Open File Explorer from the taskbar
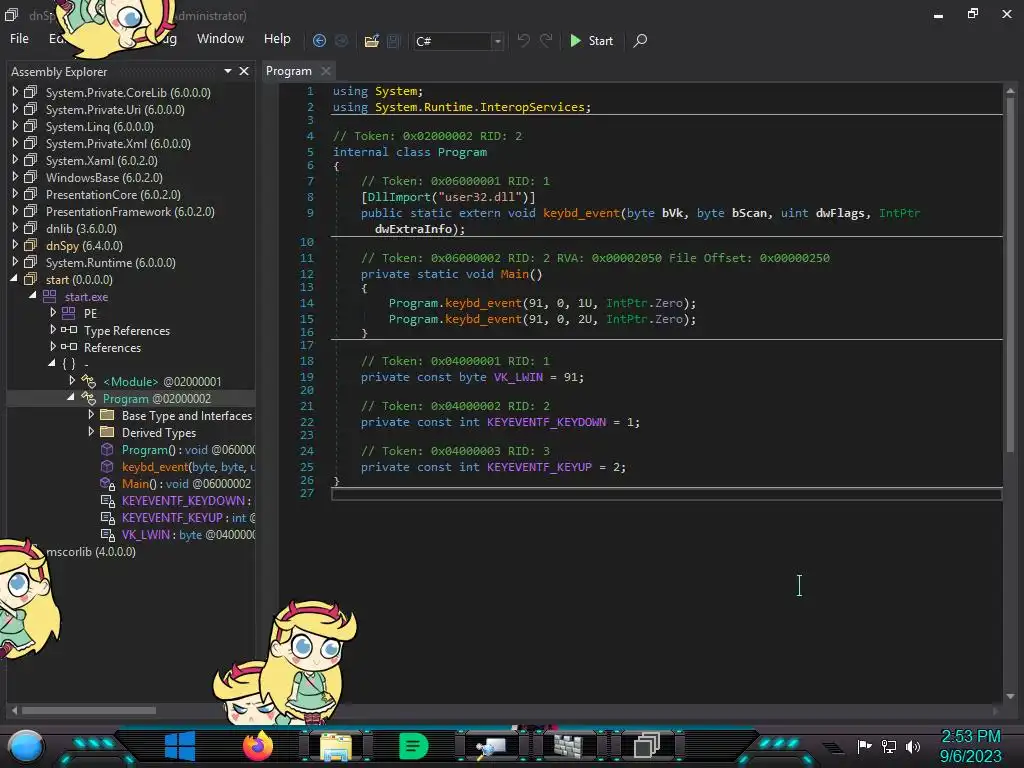 point(336,746)
